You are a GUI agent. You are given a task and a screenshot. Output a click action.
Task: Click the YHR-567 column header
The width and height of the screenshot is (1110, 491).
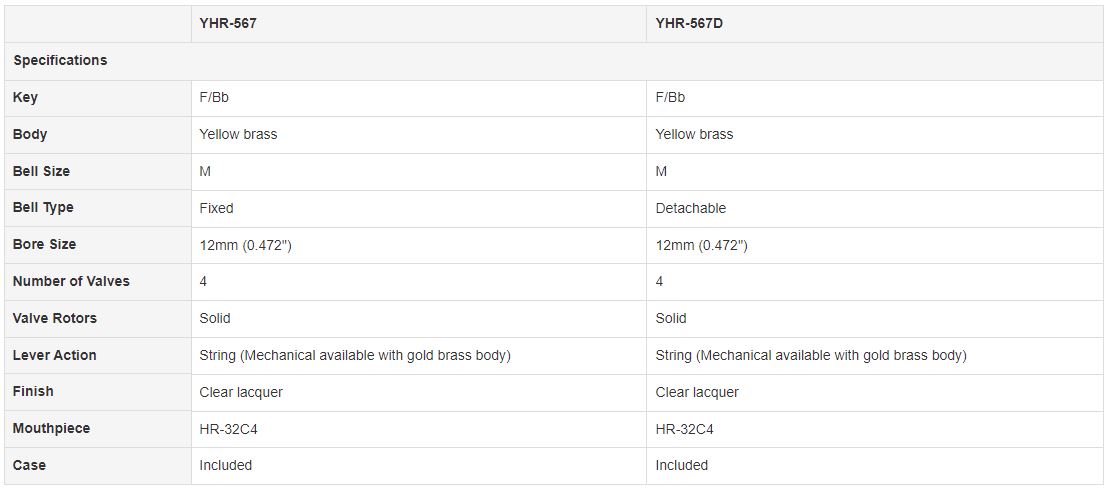click(228, 23)
